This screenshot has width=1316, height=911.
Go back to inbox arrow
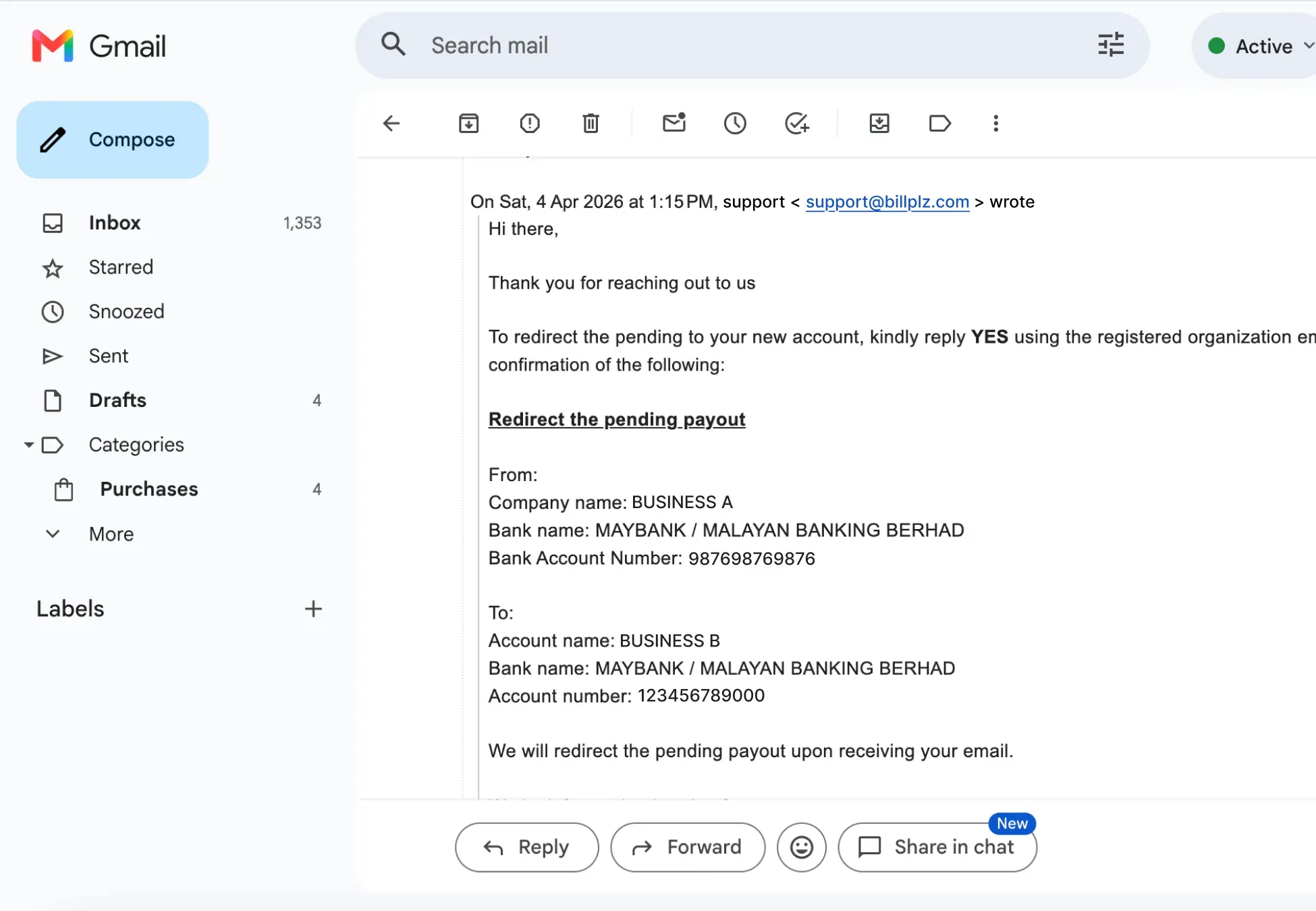[x=391, y=123]
